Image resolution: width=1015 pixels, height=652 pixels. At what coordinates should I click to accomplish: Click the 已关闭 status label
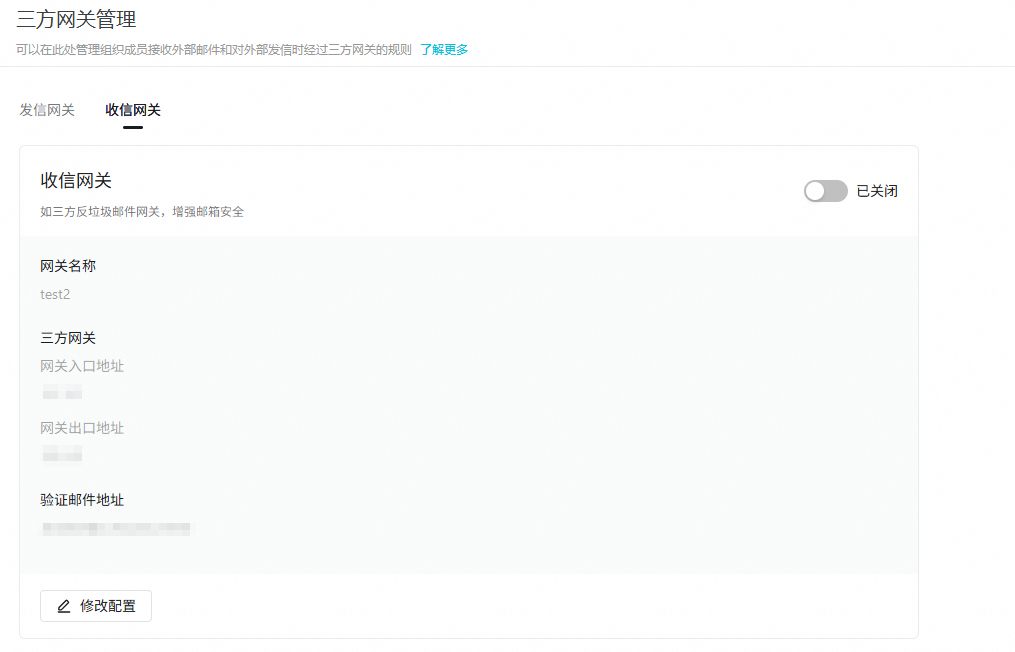(x=877, y=191)
